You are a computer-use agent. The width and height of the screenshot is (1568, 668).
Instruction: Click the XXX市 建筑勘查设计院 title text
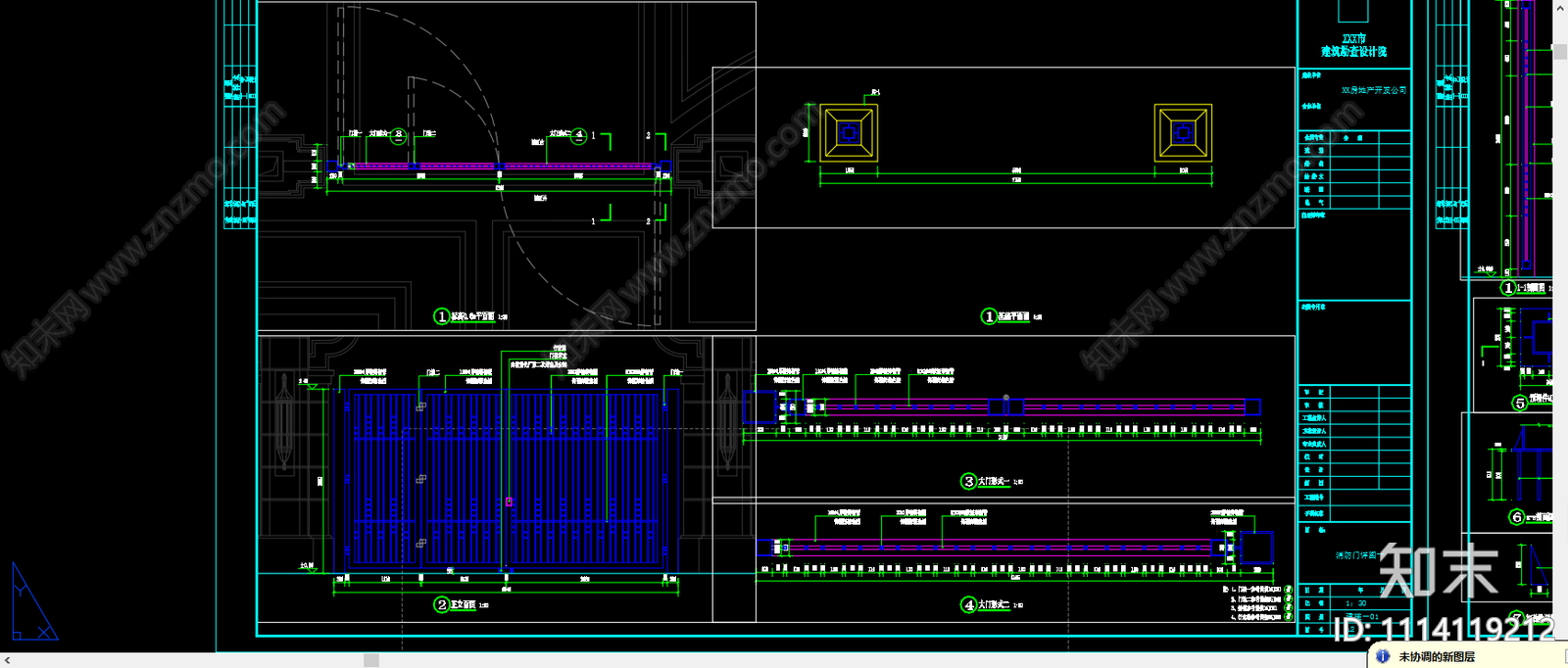1353,45
